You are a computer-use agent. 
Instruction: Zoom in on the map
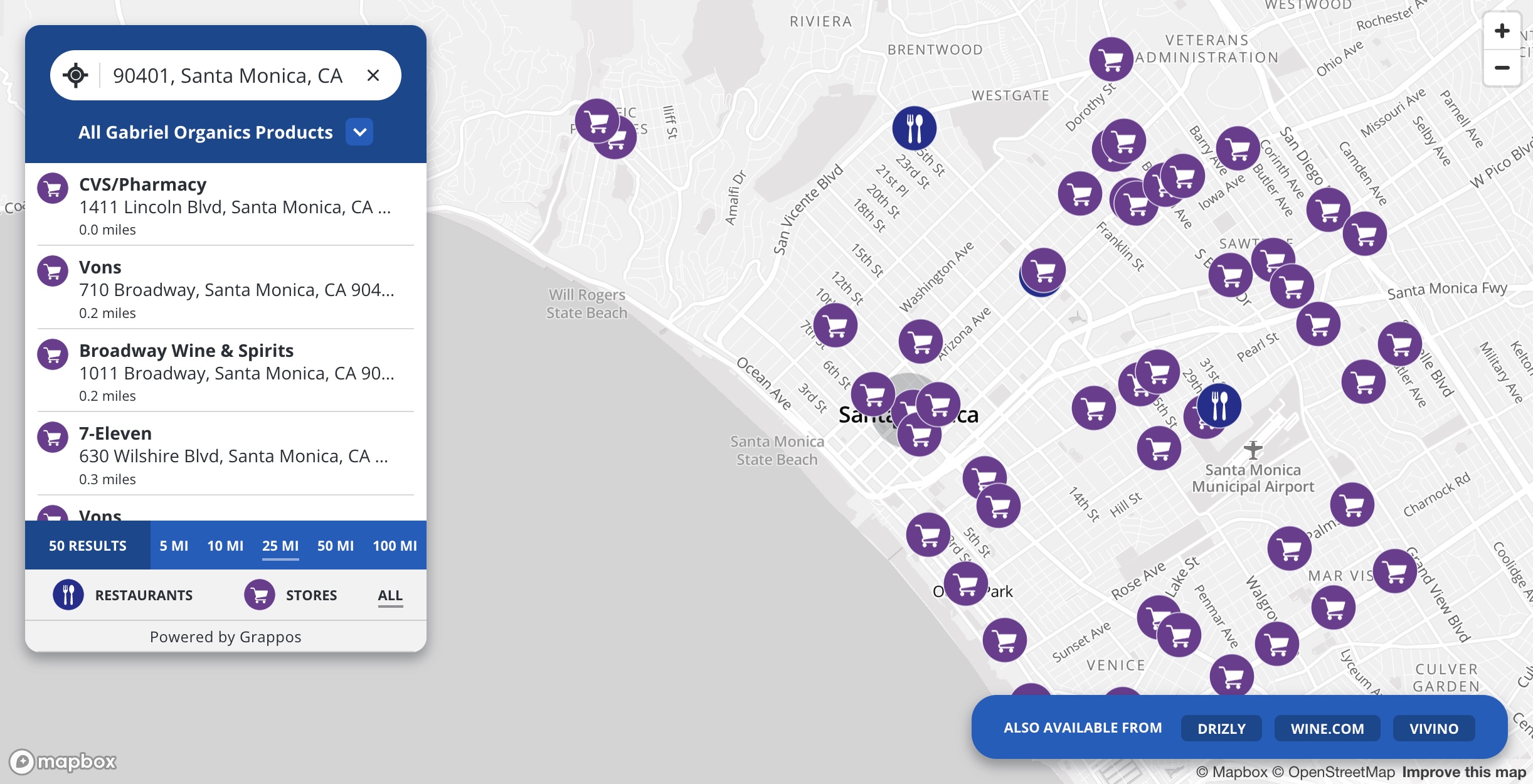pyautogui.click(x=1502, y=31)
